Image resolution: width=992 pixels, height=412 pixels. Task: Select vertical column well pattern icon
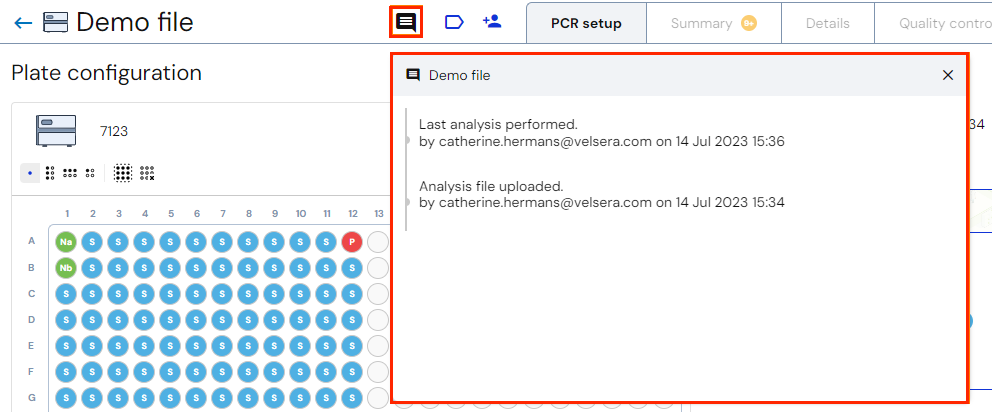pos(50,173)
